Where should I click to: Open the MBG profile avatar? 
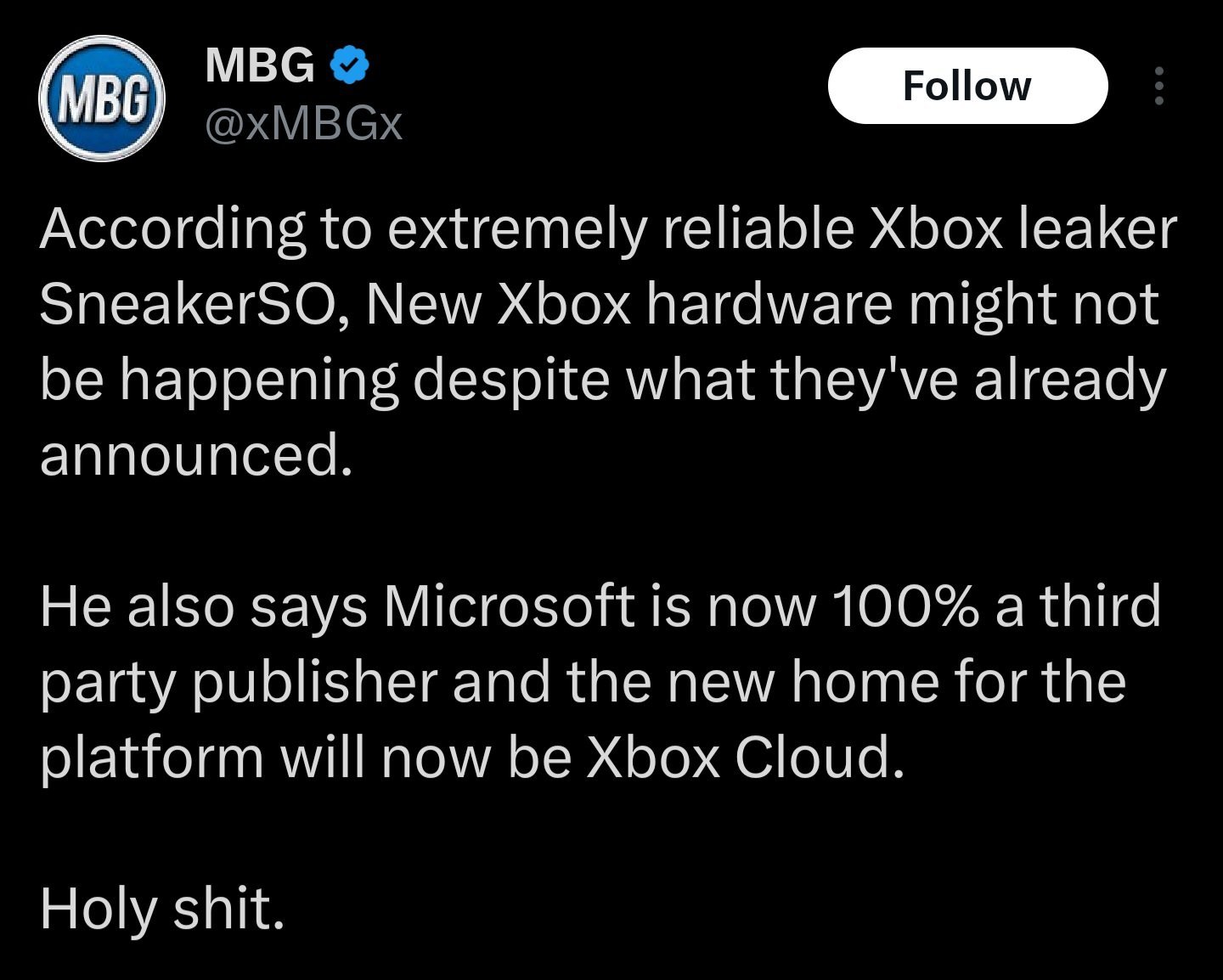point(101,99)
